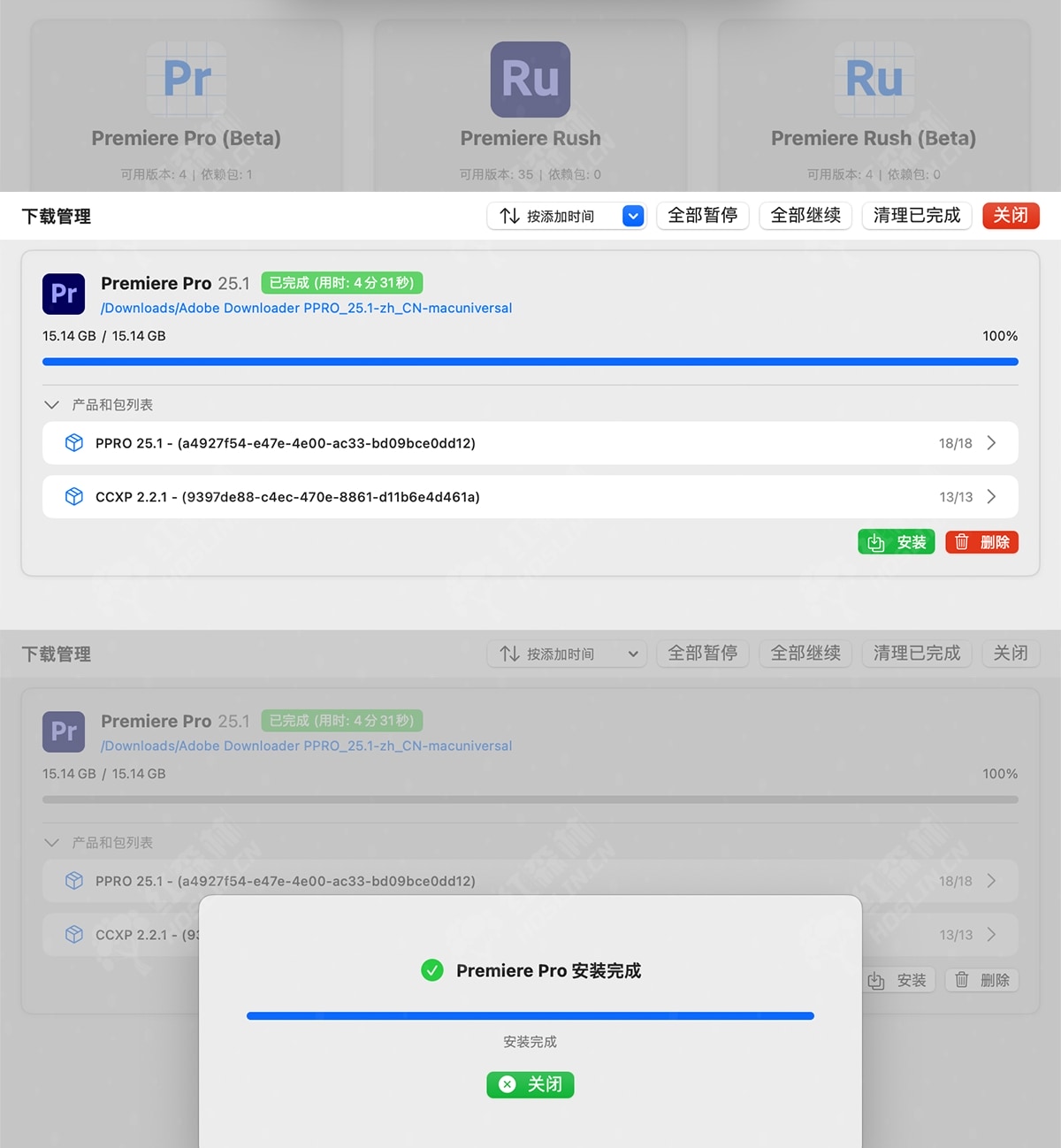Click dimmed 清理已完成 button in lower panel
The width and height of the screenshot is (1061, 1148).
[x=917, y=654]
